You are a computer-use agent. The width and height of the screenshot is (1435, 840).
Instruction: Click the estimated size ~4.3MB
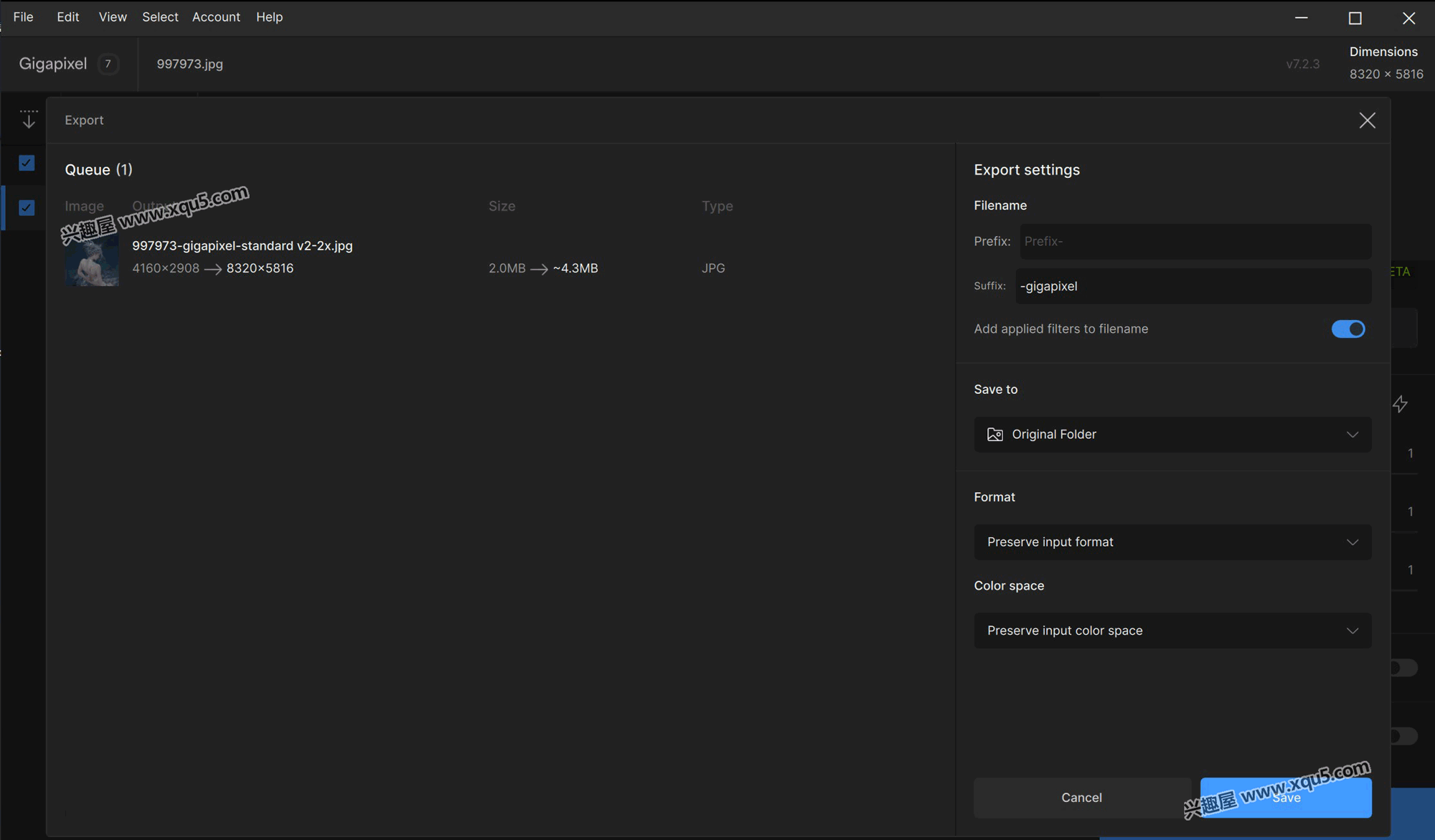(x=575, y=268)
